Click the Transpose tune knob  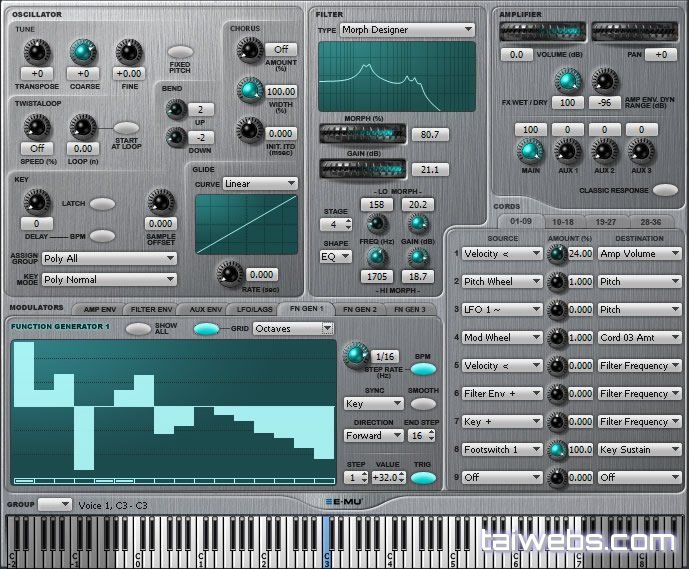click(36, 52)
